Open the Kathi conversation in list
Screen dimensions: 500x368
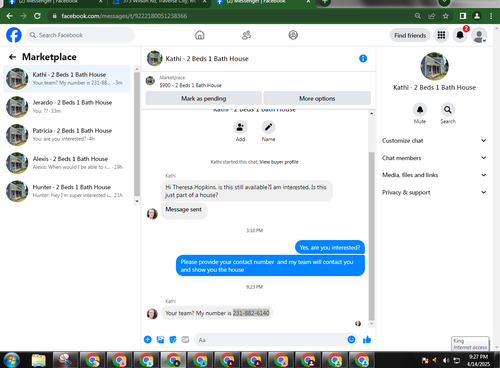(67, 79)
